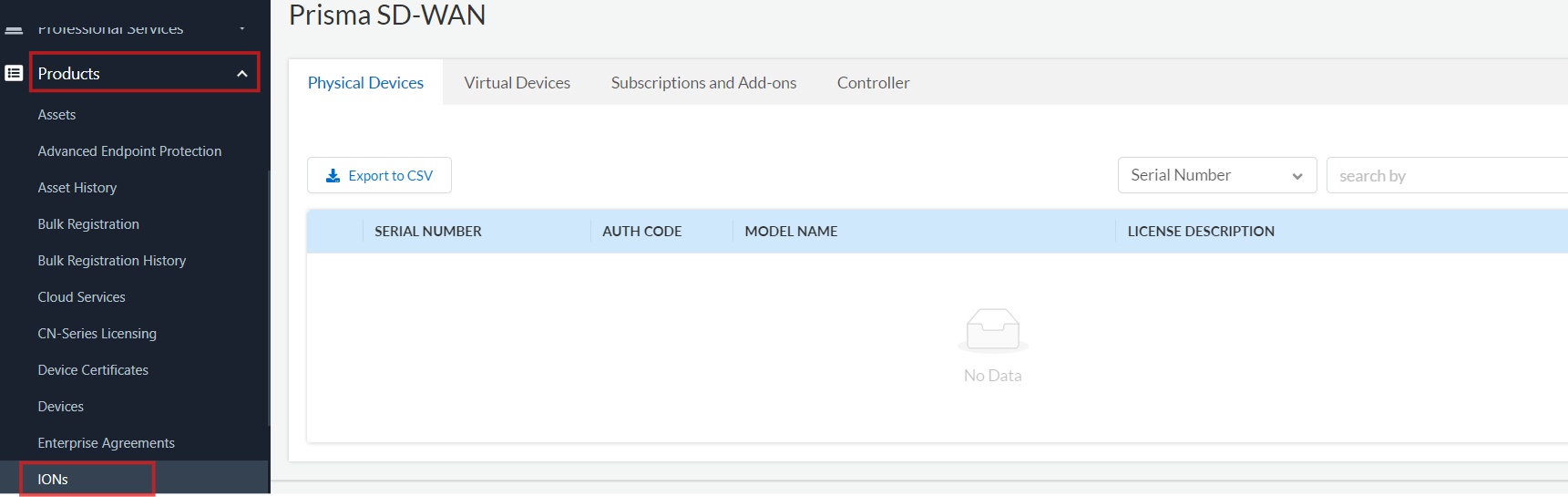Open Assets in the sidebar

pyautogui.click(x=56, y=115)
